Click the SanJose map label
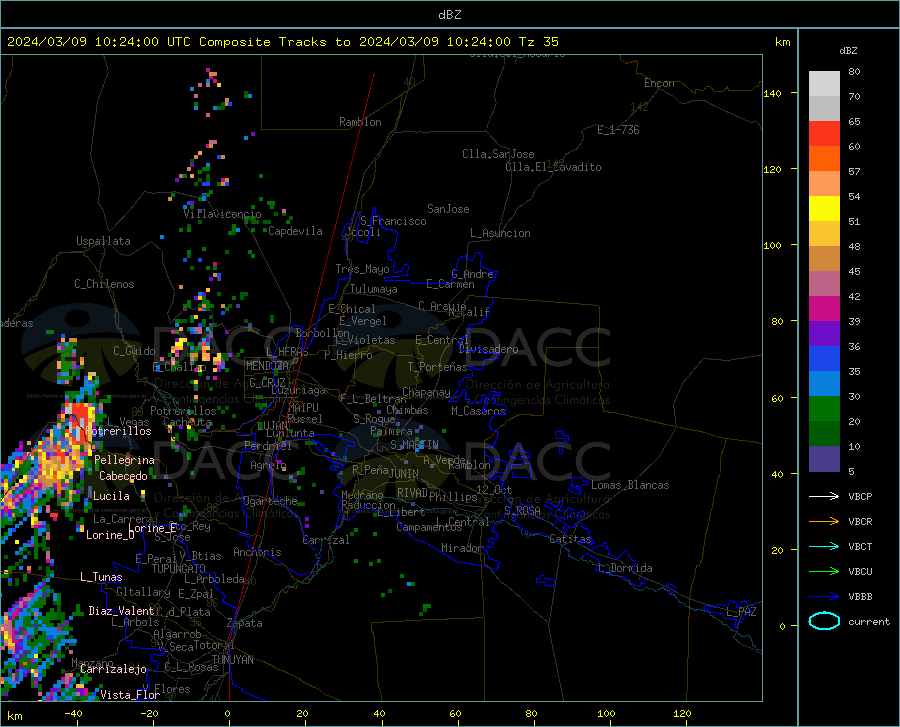The image size is (900, 727). pos(448,209)
